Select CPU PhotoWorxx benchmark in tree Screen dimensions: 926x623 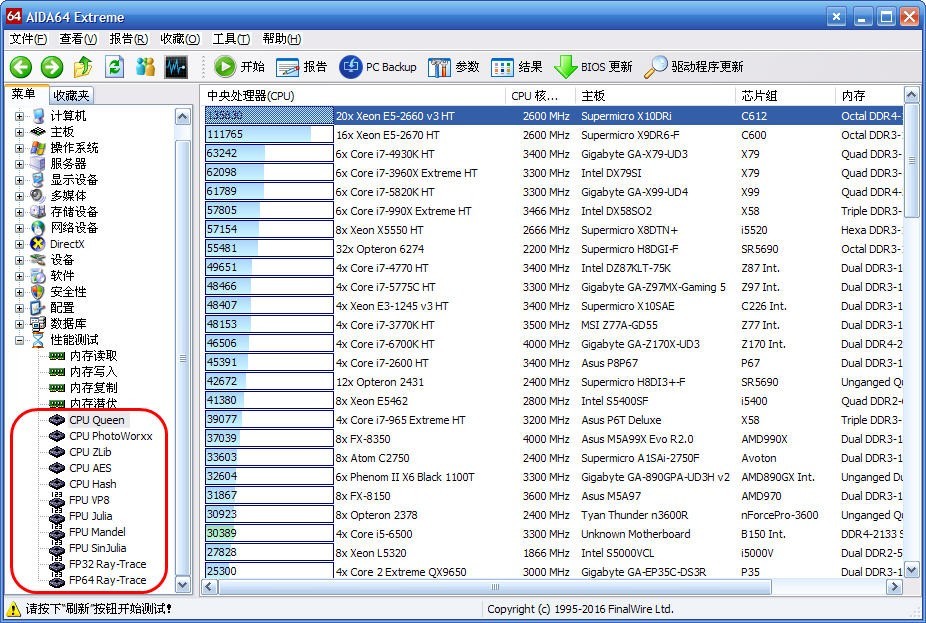coord(110,436)
